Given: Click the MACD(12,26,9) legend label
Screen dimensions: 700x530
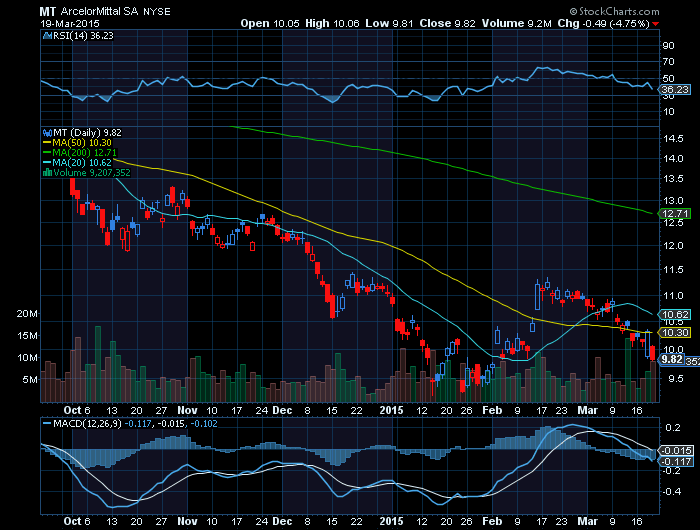Looking at the screenshot, I should (x=88, y=423).
